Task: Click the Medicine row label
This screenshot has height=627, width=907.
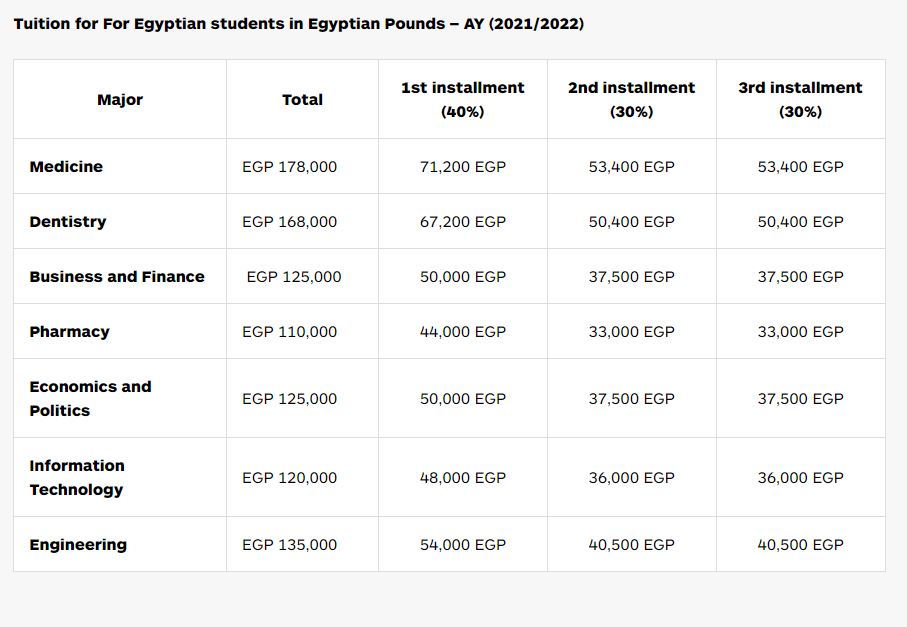Action: pos(66,167)
